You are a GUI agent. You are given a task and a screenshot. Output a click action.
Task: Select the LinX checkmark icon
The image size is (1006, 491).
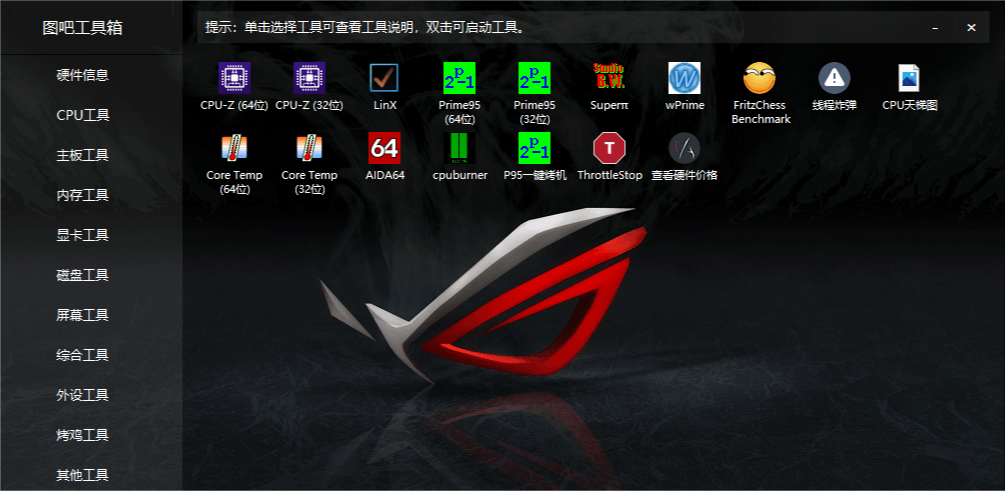384,78
